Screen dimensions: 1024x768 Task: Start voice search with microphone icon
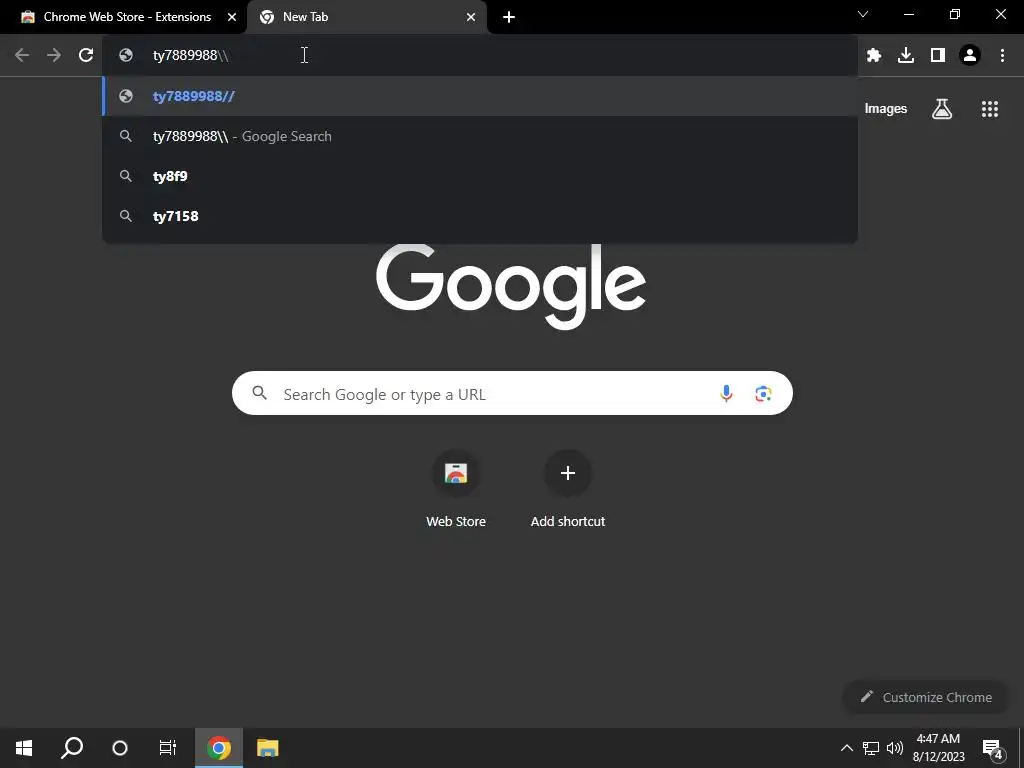tap(726, 393)
